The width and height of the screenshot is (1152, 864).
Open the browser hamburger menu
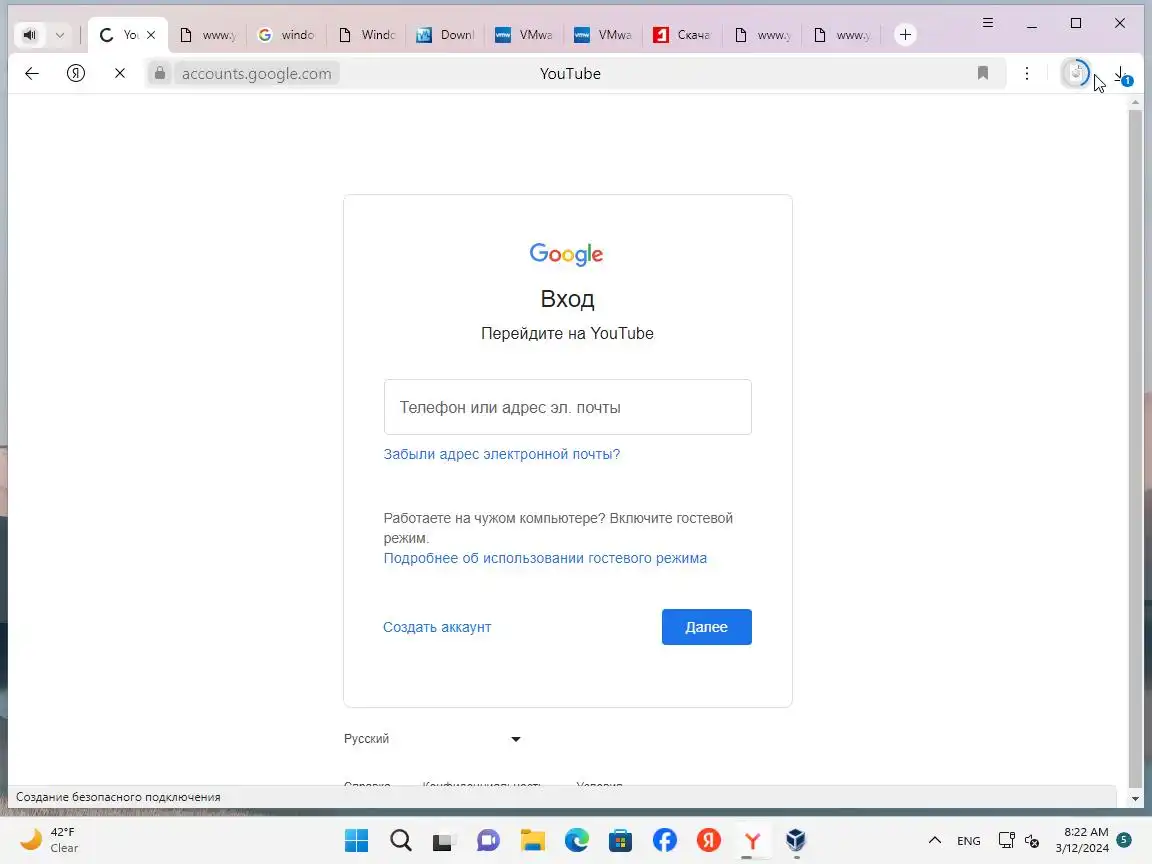point(988,23)
